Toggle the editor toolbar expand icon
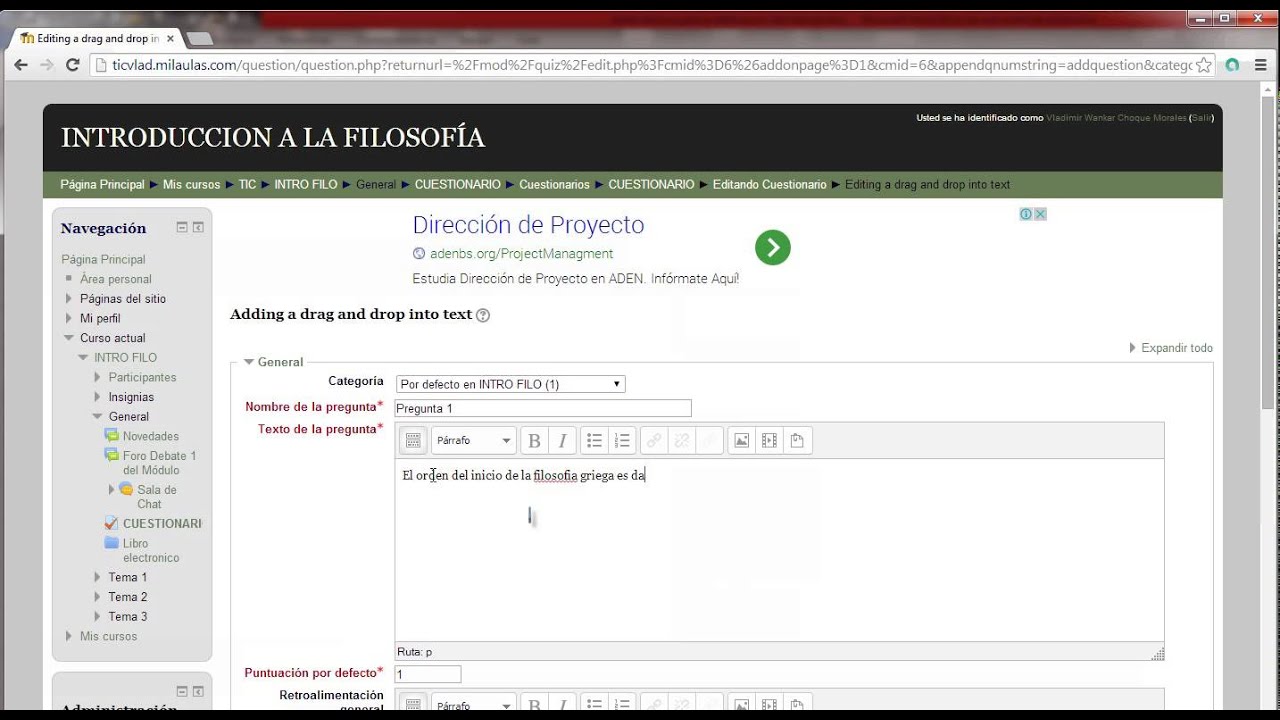 [x=413, y=440]
